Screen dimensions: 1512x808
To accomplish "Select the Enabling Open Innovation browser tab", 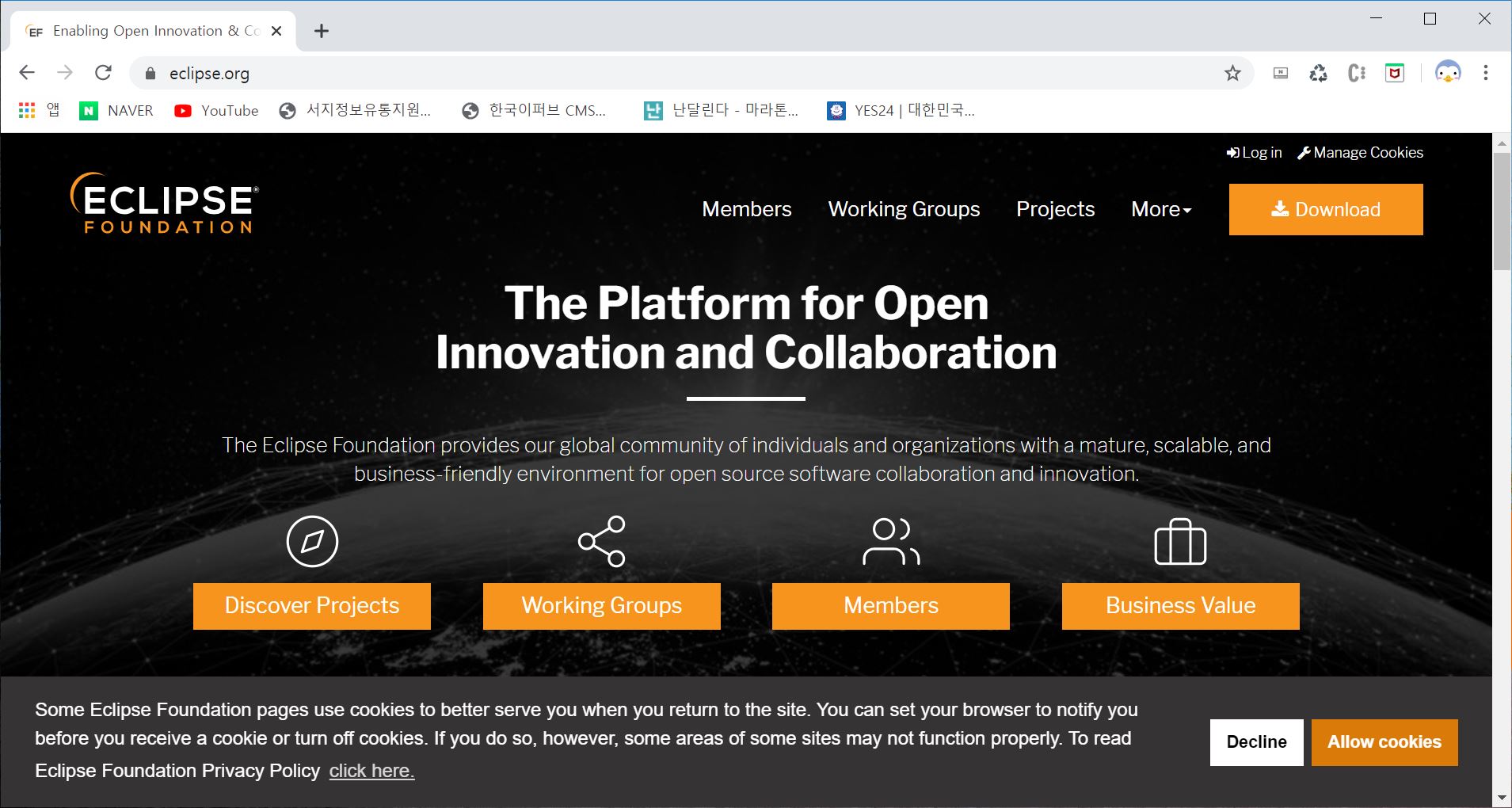I will pyautogui.click(x=153, y=31).
